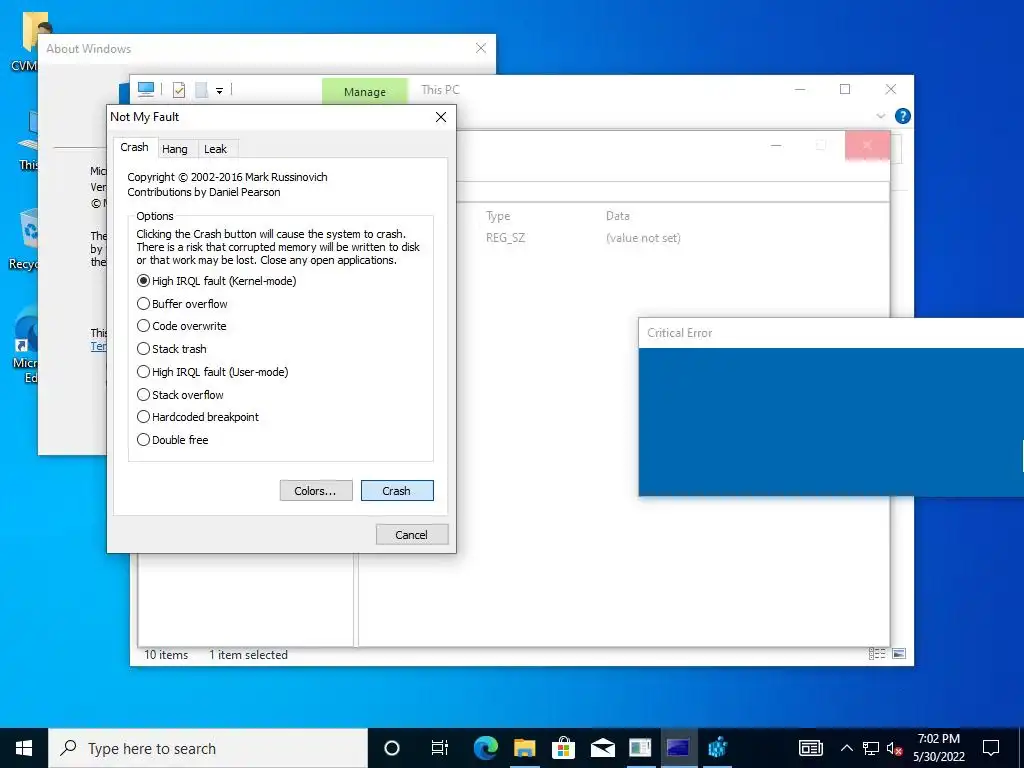Click the muted volume tray icon
Viewport: 1024px width, 768px height.
click(894, 748)
